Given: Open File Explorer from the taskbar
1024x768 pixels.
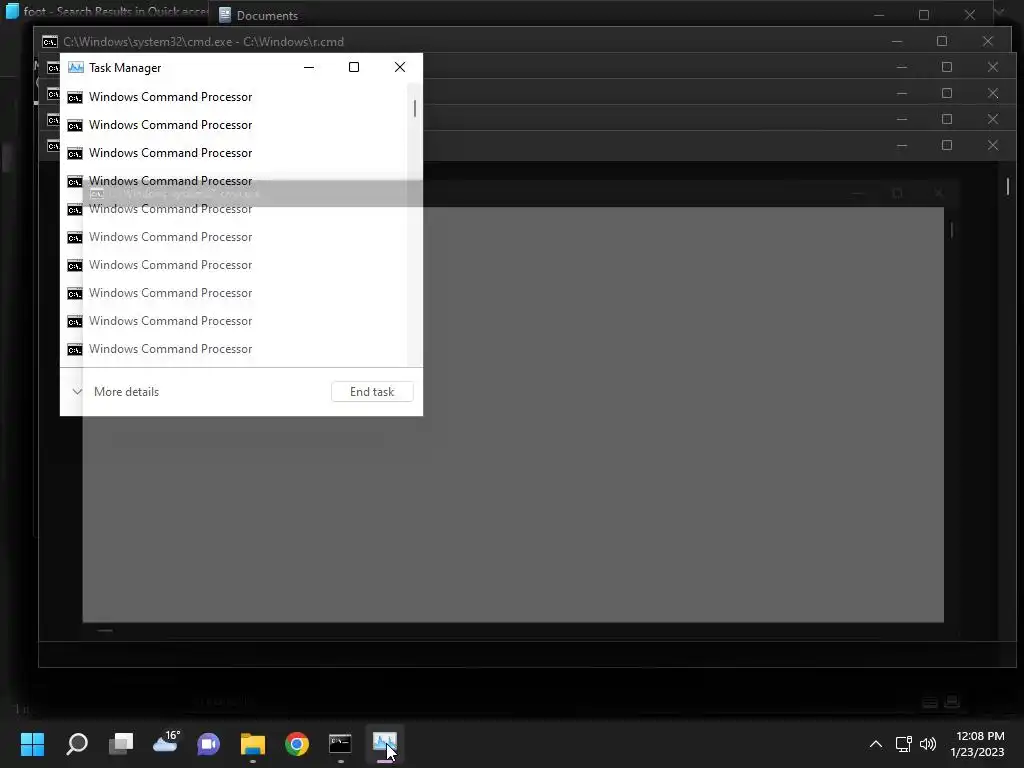Looking at the screenshot, I should click(253, 743).
